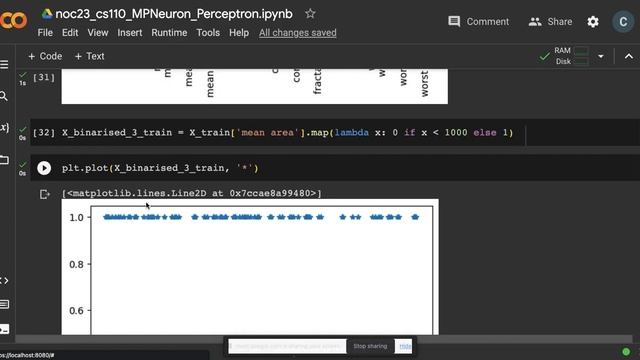
Task: Click the Google Drive icon beside the notebook title
Action: (47, 14)
